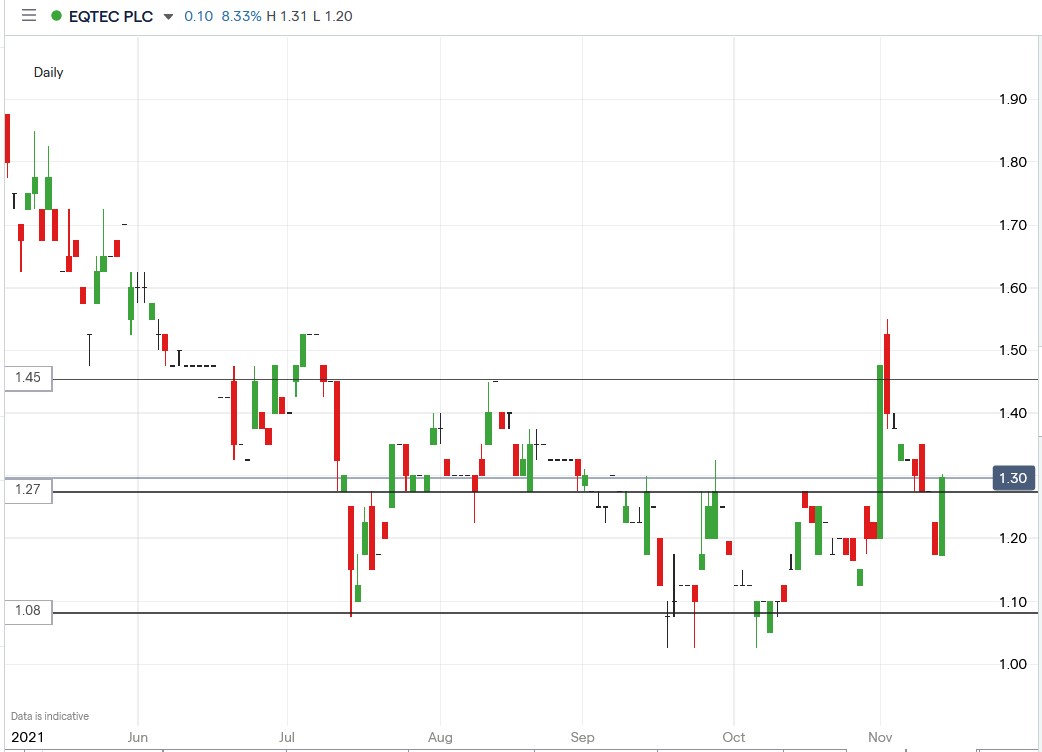Click the blue 1.30 current price tag

coord(1012,479)
